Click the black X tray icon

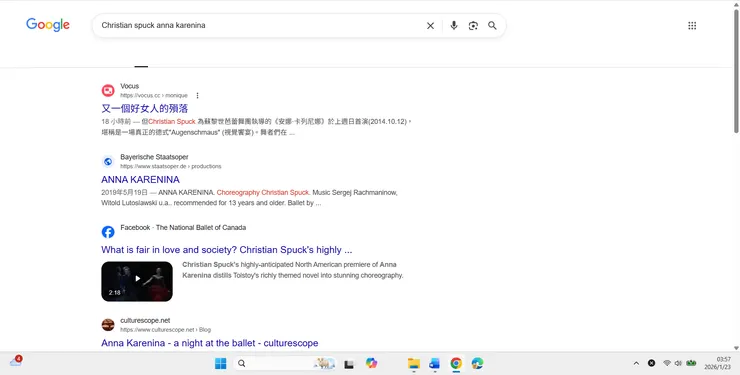tap(651, 363)
